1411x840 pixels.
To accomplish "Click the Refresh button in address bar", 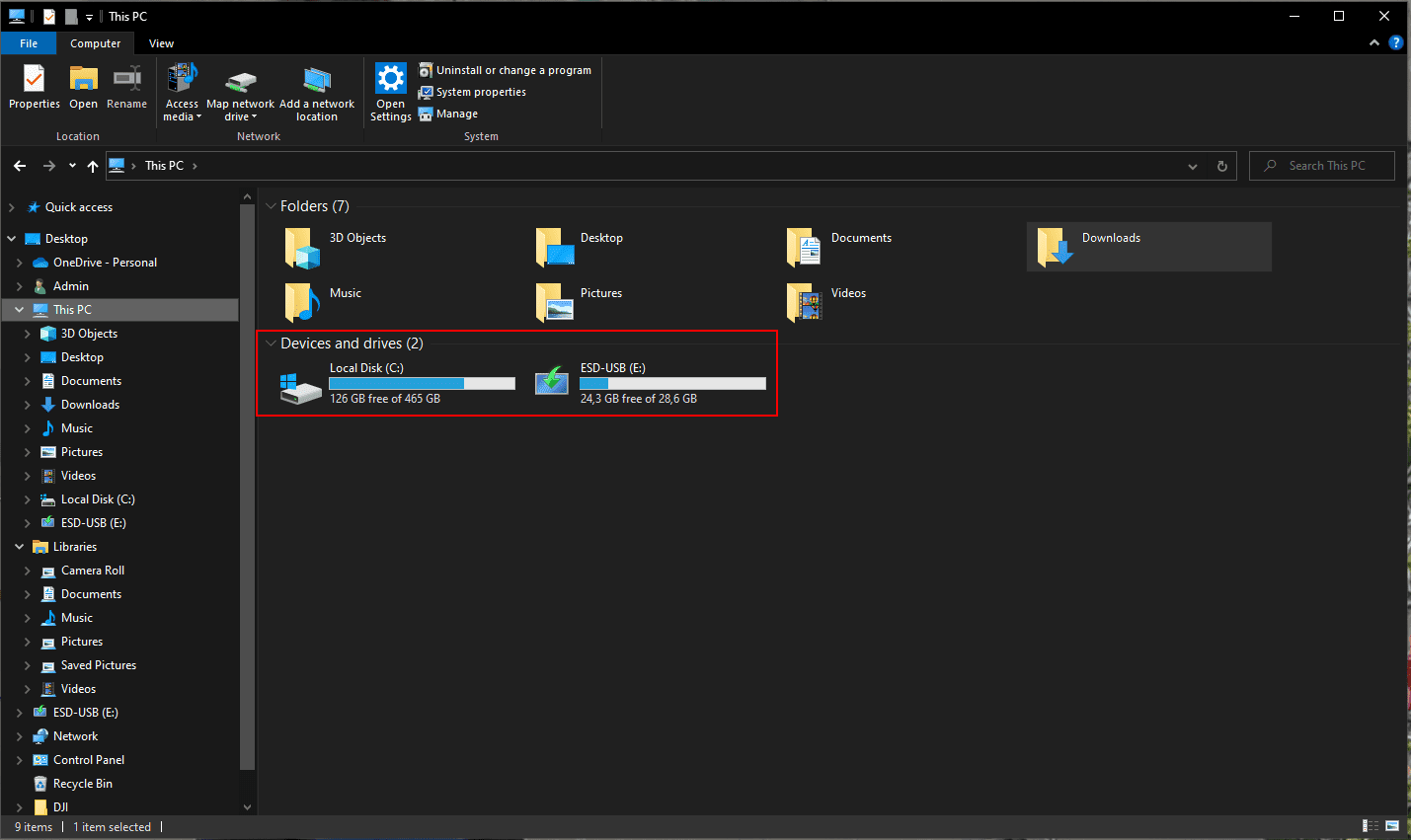I will (x=1221, y=166).
